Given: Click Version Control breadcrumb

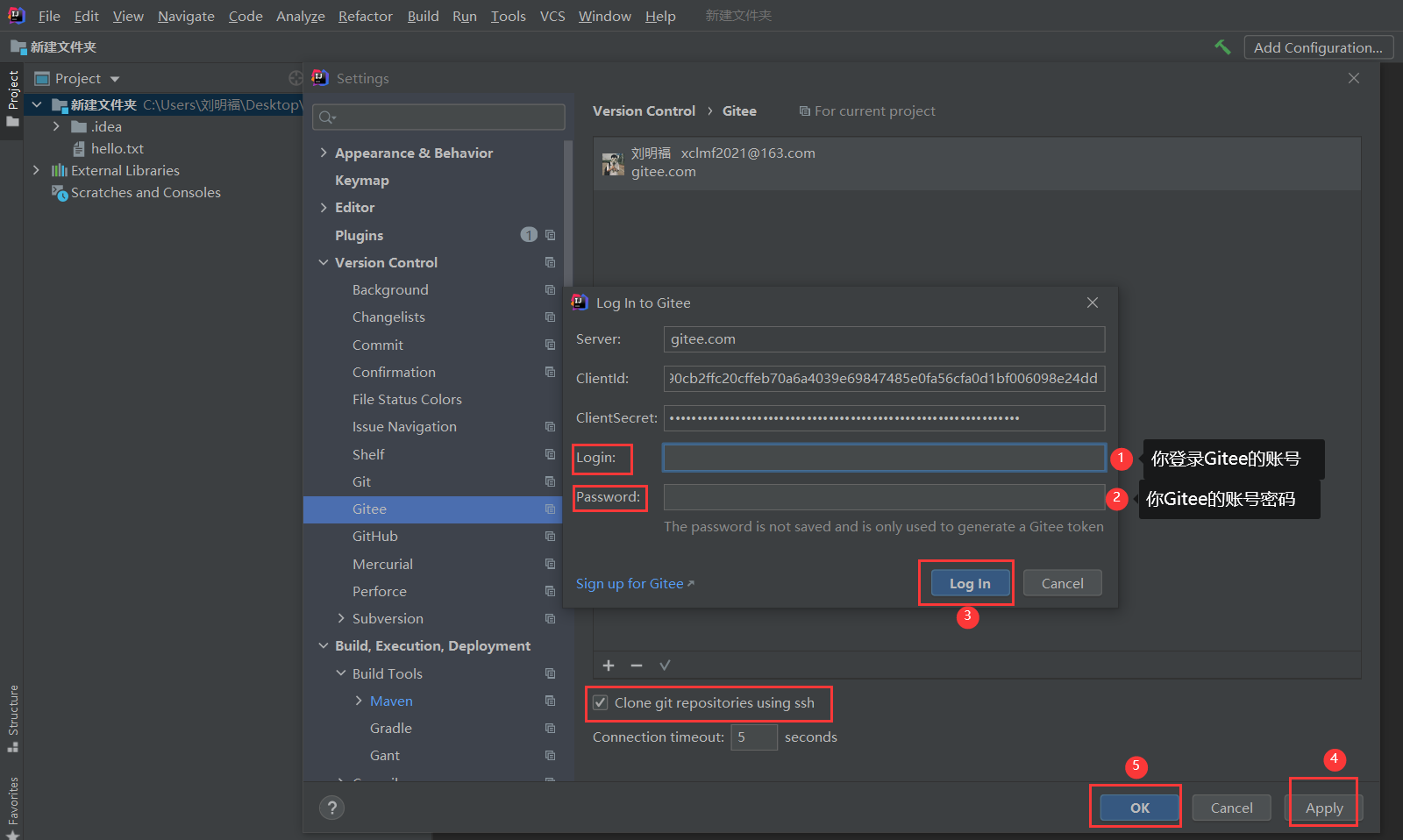Looking at the screenshot, I should 644,110.
